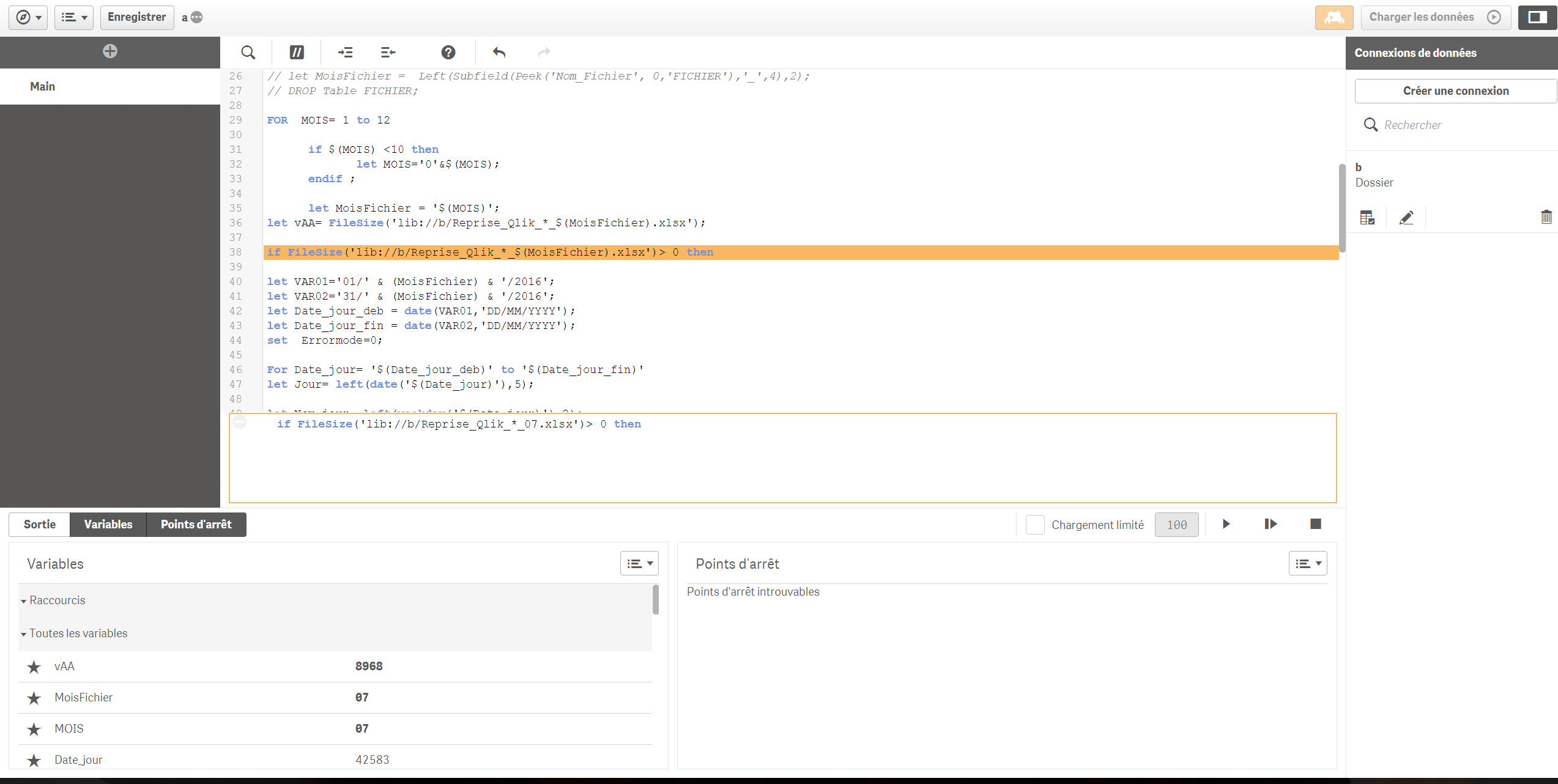Click the Enregistrer button
Viewport: 1558px width, 784px height.
coord(137,17)
